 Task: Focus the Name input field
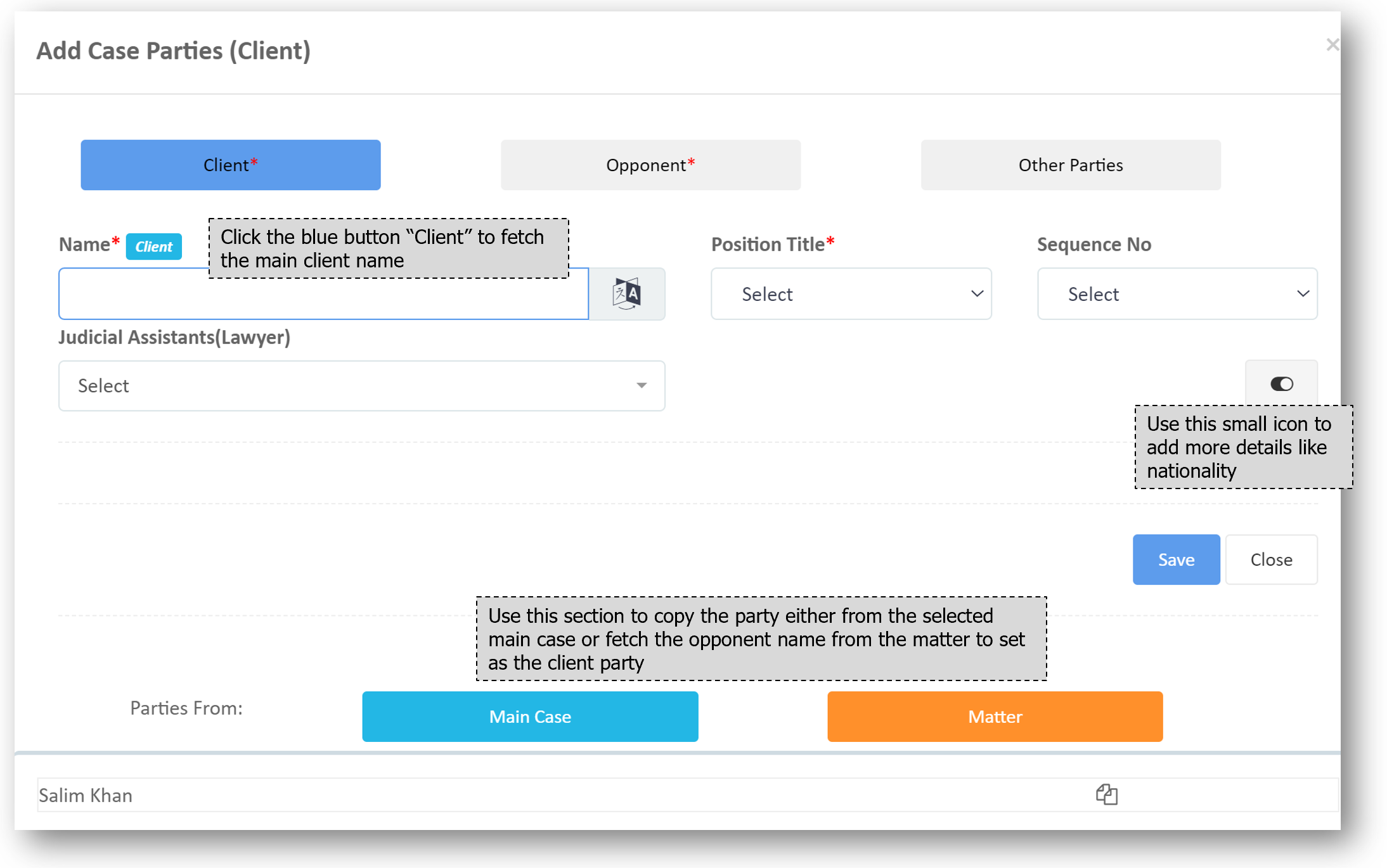click(323, 299)
